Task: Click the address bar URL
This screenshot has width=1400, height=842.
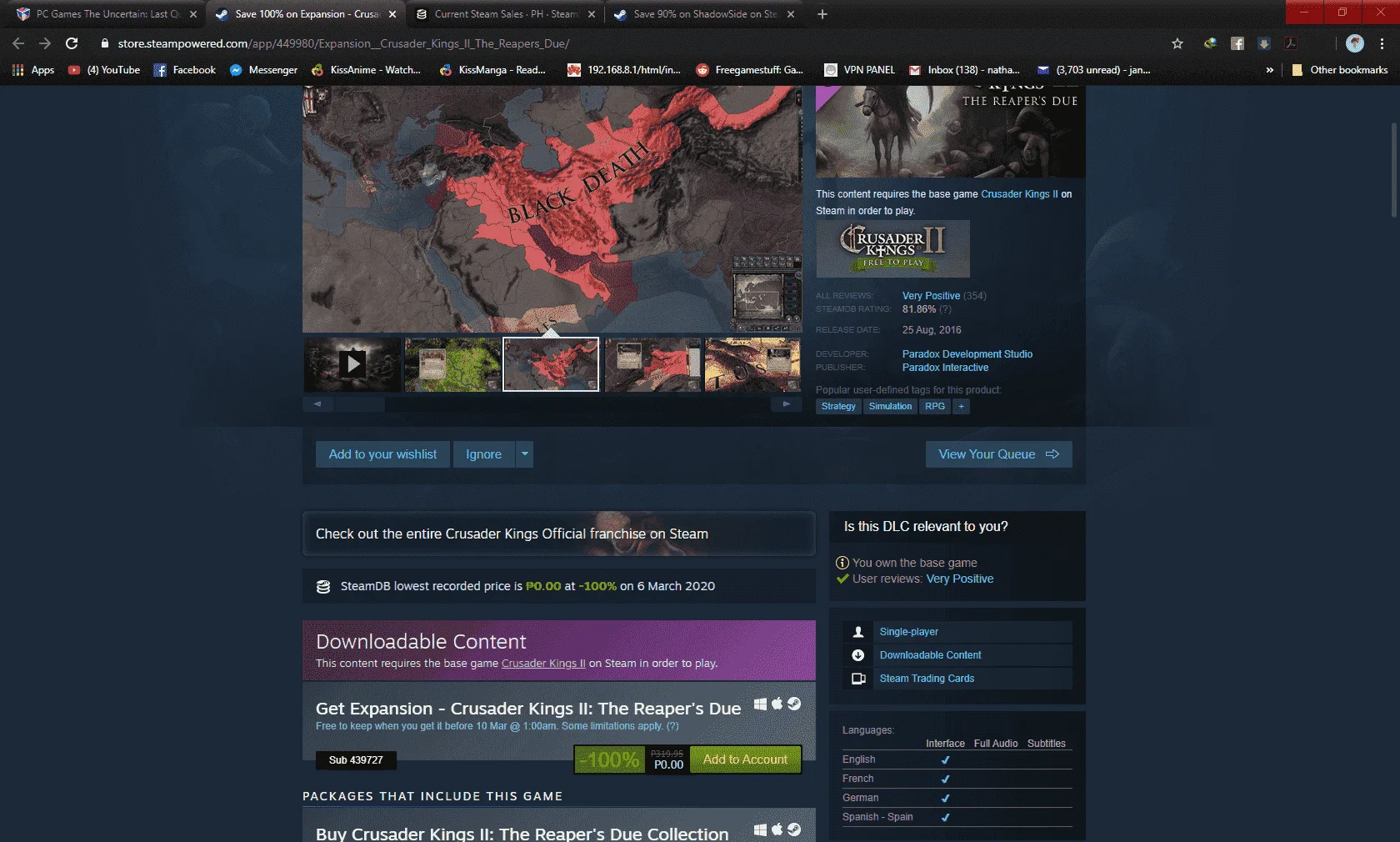Action: pos(343,43)
